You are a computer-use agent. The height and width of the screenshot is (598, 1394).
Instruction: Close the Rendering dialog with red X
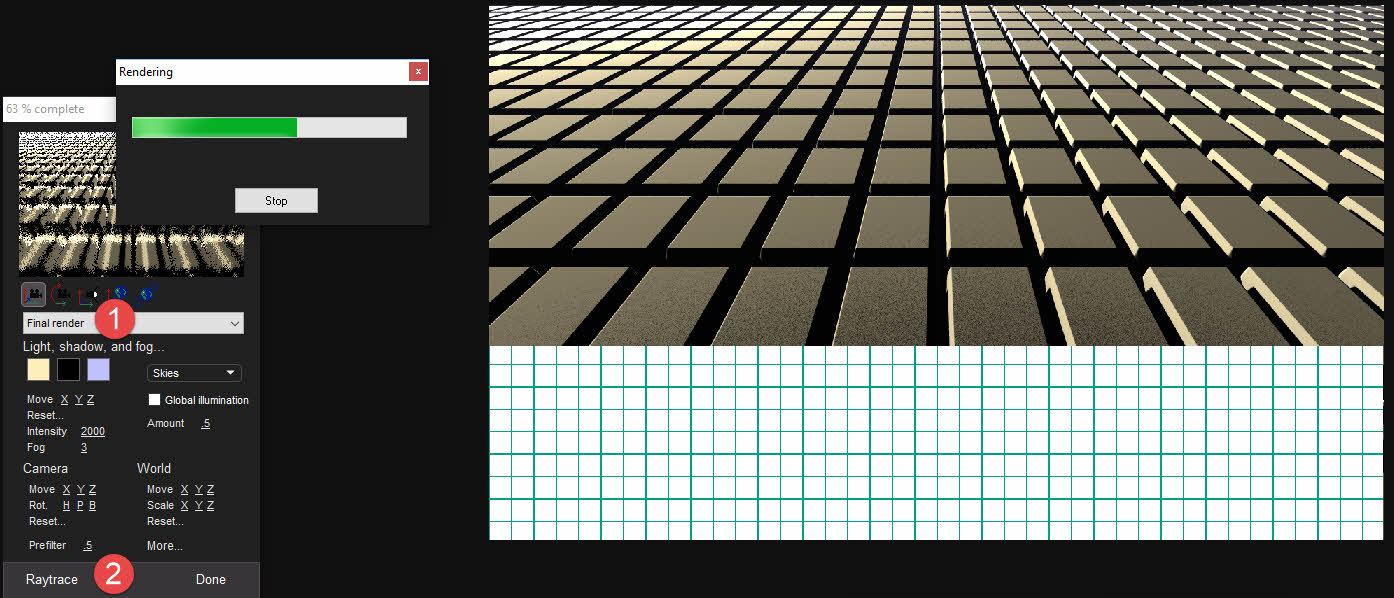point(418,72)
